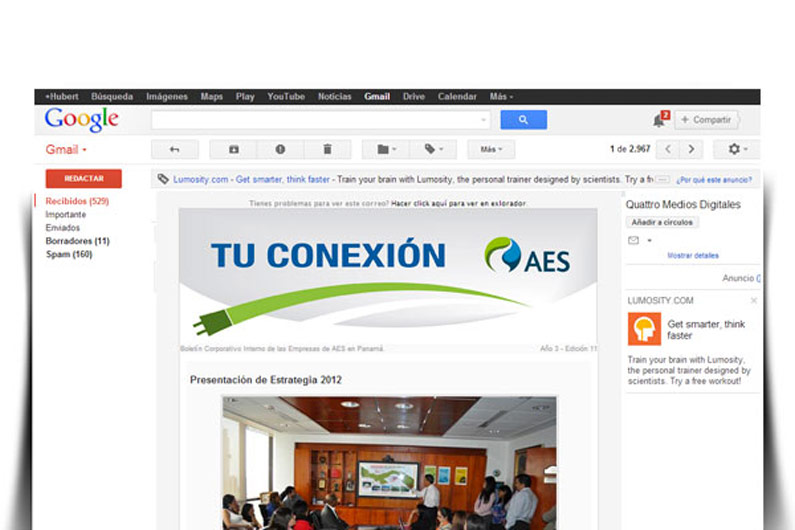Screen dimensions: 795x530
Task: Click Añadir a círculos button
Action: (662, 222)
